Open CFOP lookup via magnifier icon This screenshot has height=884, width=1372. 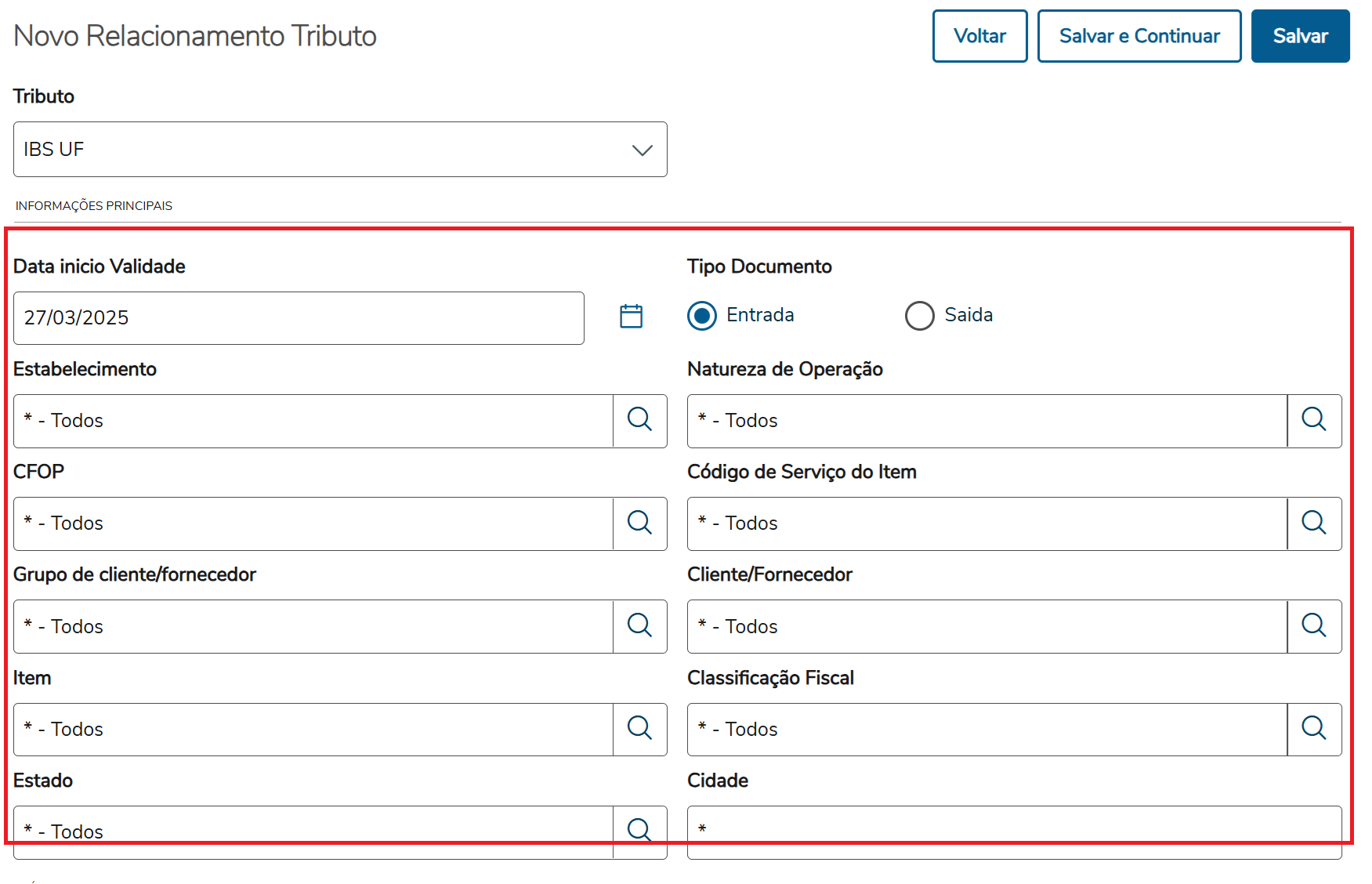pos(639,523)
